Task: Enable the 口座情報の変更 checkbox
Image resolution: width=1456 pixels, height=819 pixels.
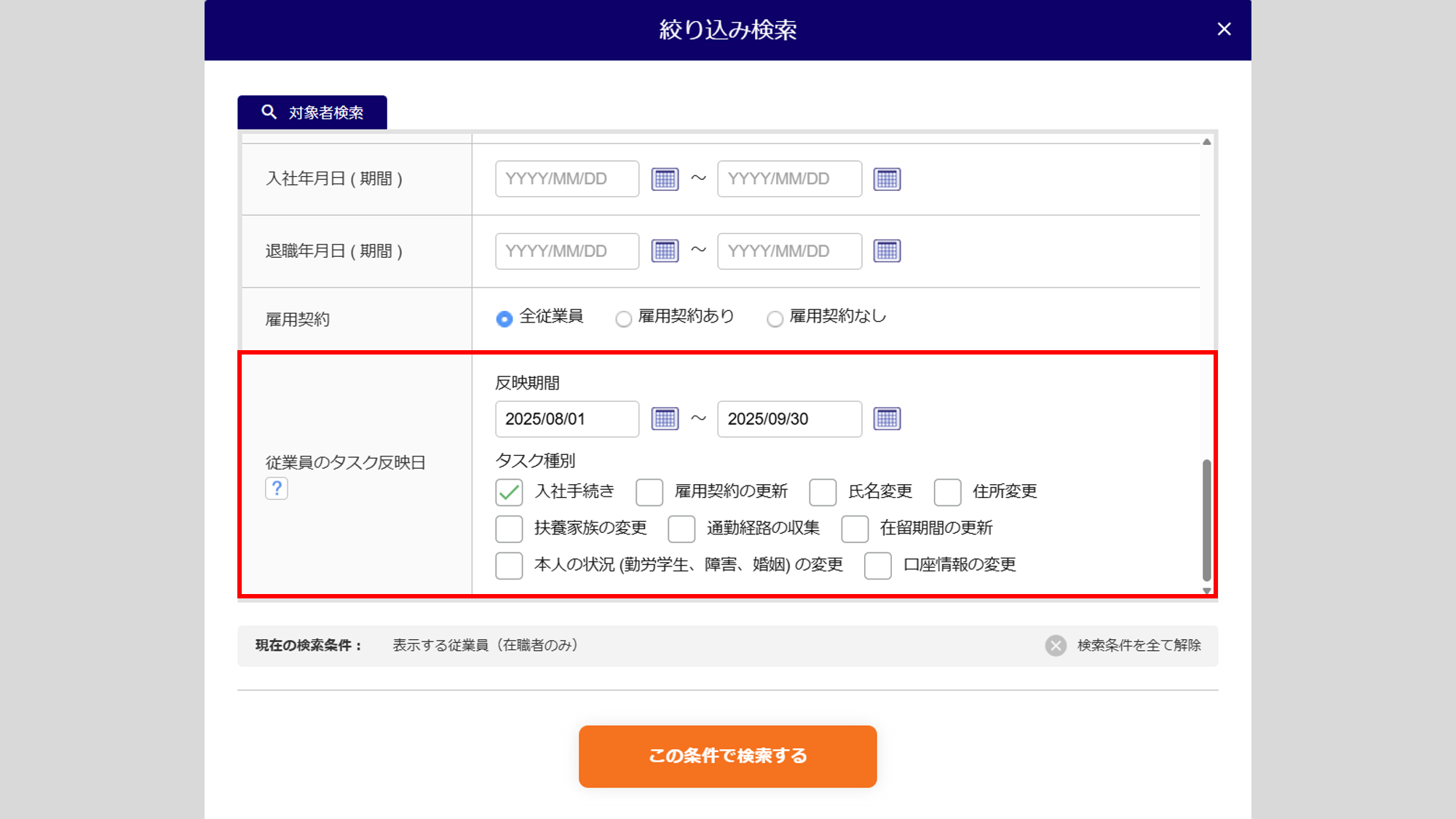Action: tap(877, 565)
